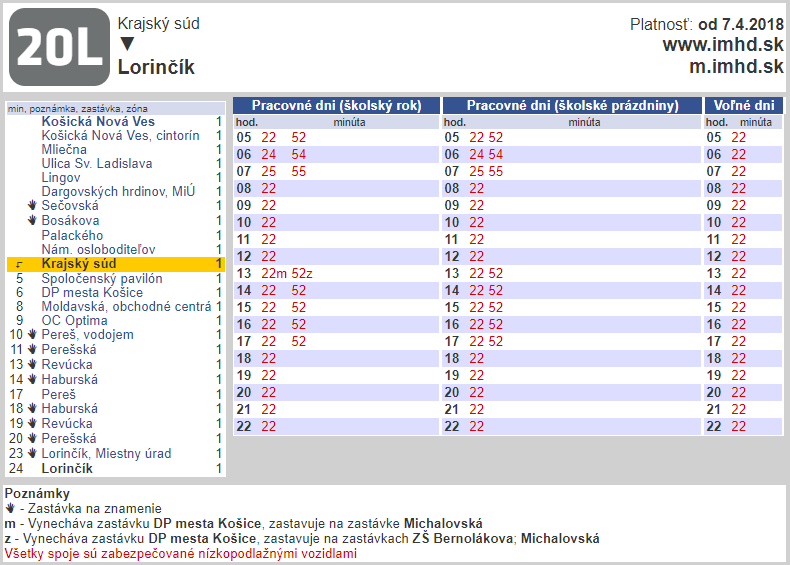Select the Pracovné dni (školský rok) header
Screen dimensions: 790x565
point(336,106)
